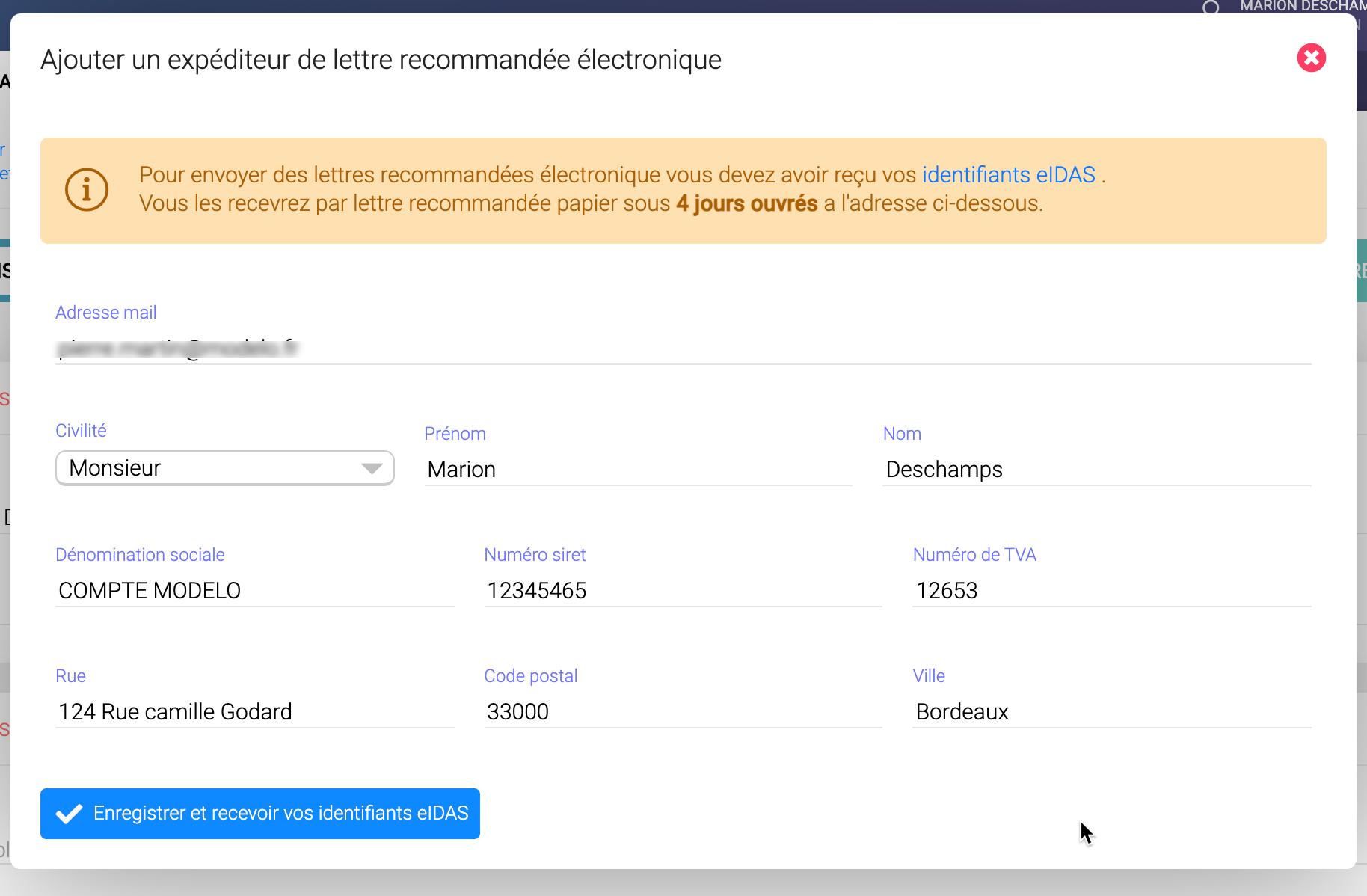The width and height of the screenshot is (1367, 896).
Task: Focus the Prénom field containing Marion
Action: [638, 470]
